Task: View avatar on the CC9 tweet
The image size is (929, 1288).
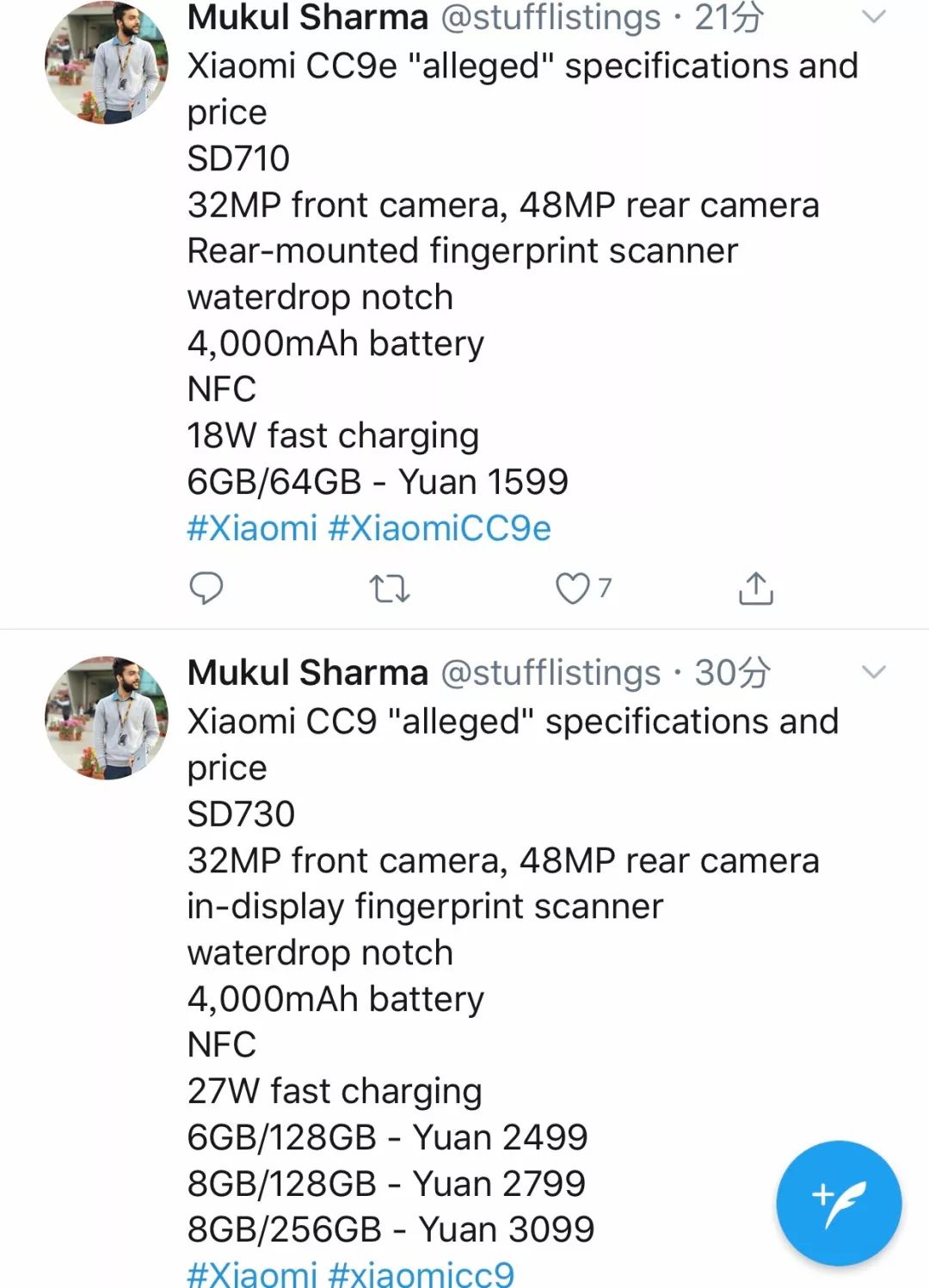Action: [x=107, y=718]
